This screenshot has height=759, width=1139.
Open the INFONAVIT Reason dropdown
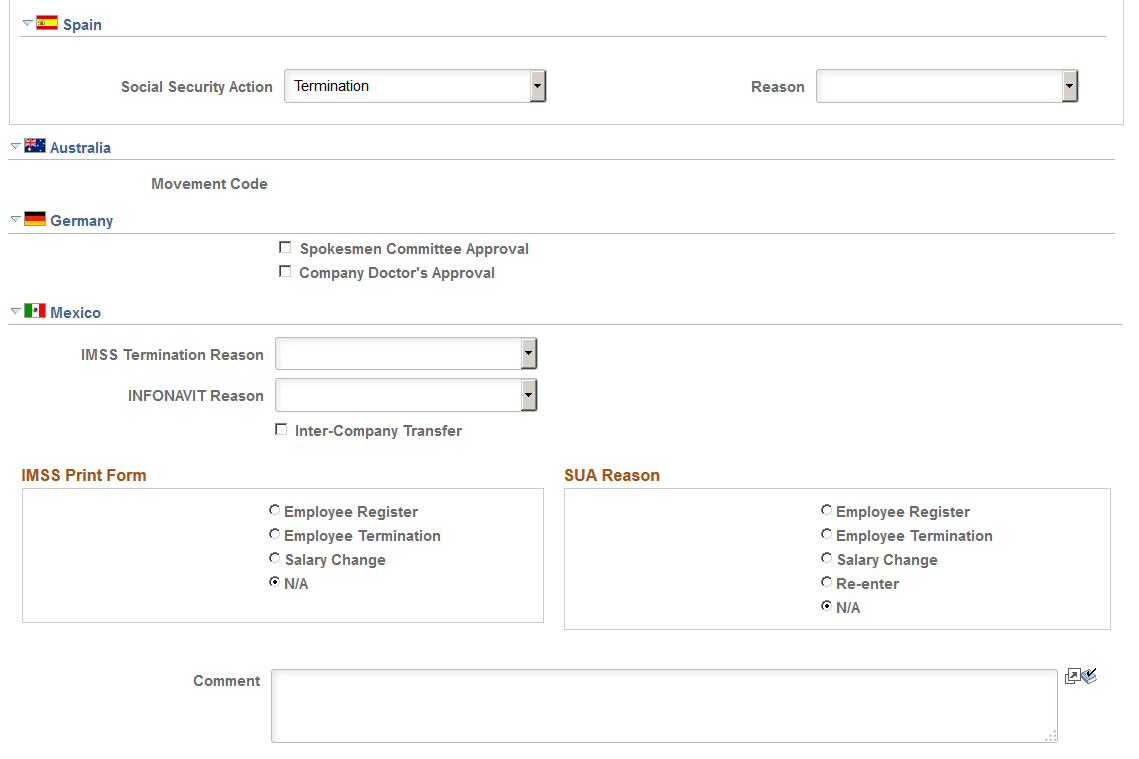406,395
